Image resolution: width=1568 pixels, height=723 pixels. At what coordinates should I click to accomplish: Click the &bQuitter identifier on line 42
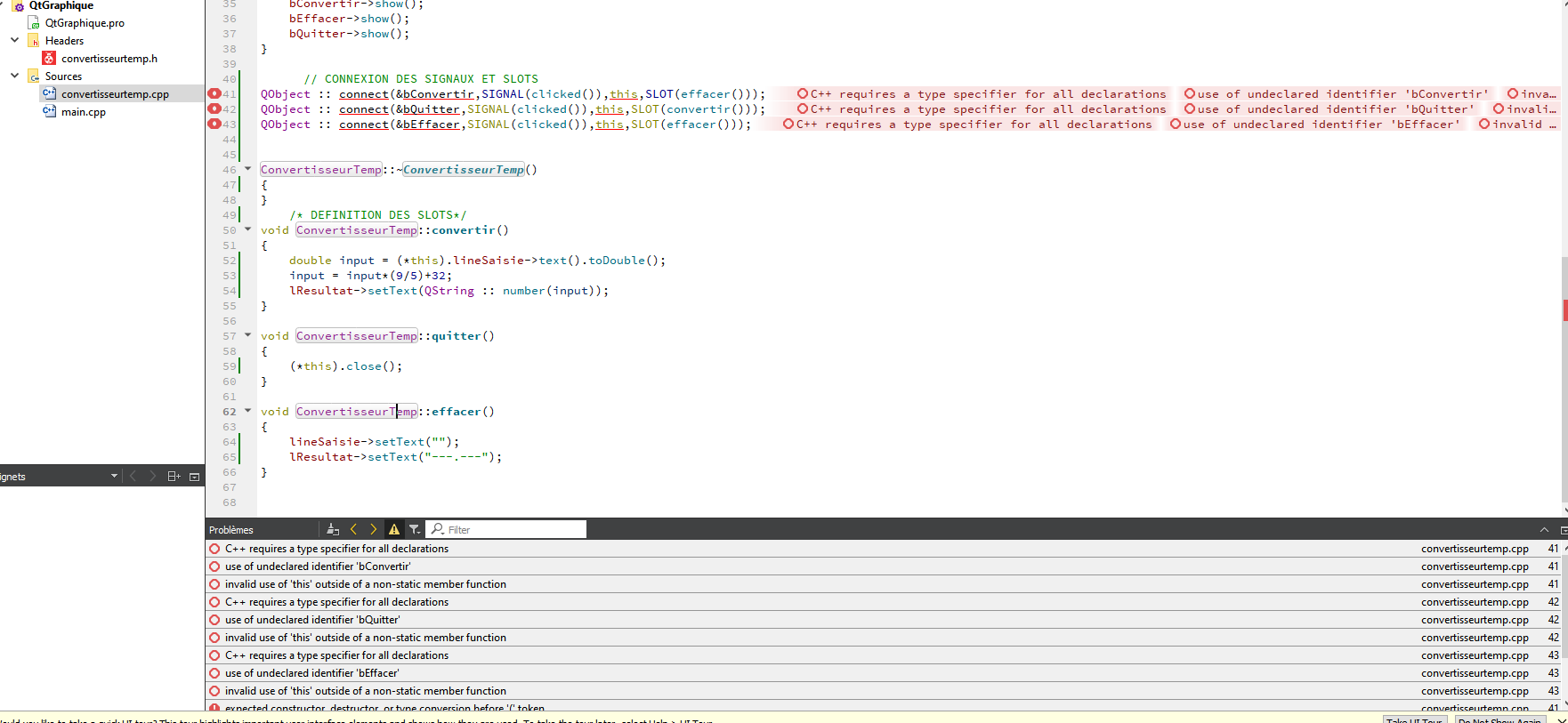point(428,109)
